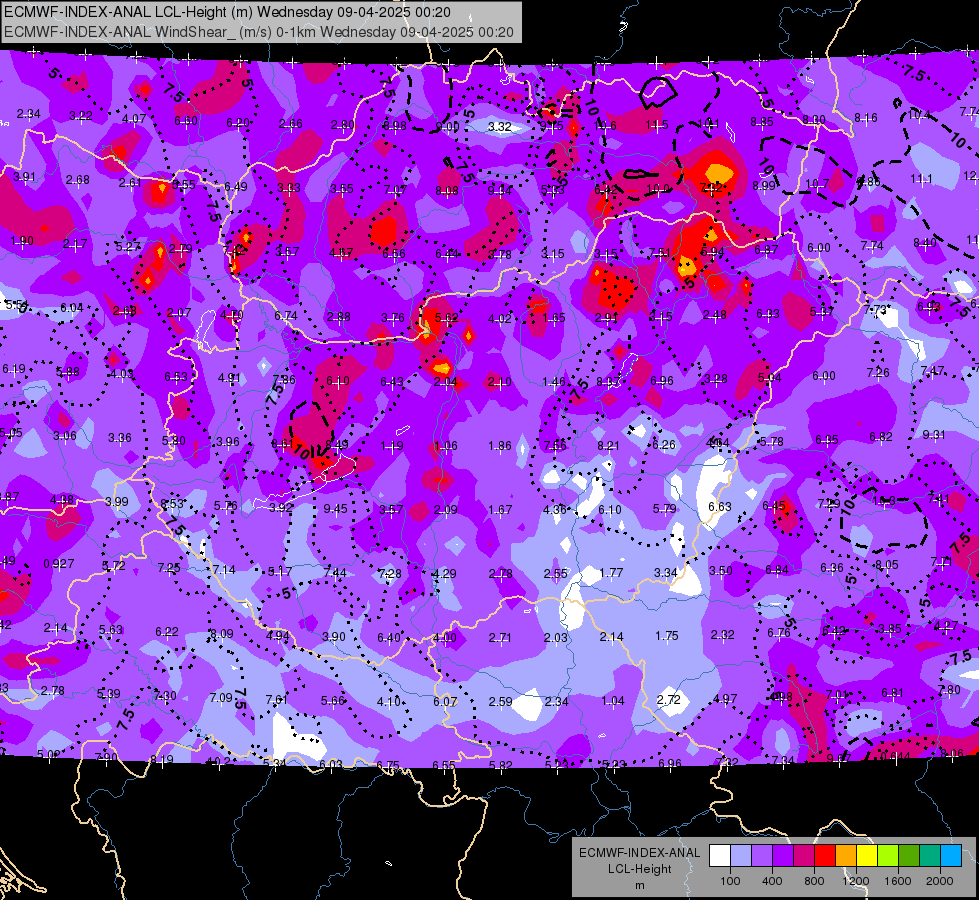Click the grid value 7.14
Viewport: 979px width, 900px height.
click(224, 570)
